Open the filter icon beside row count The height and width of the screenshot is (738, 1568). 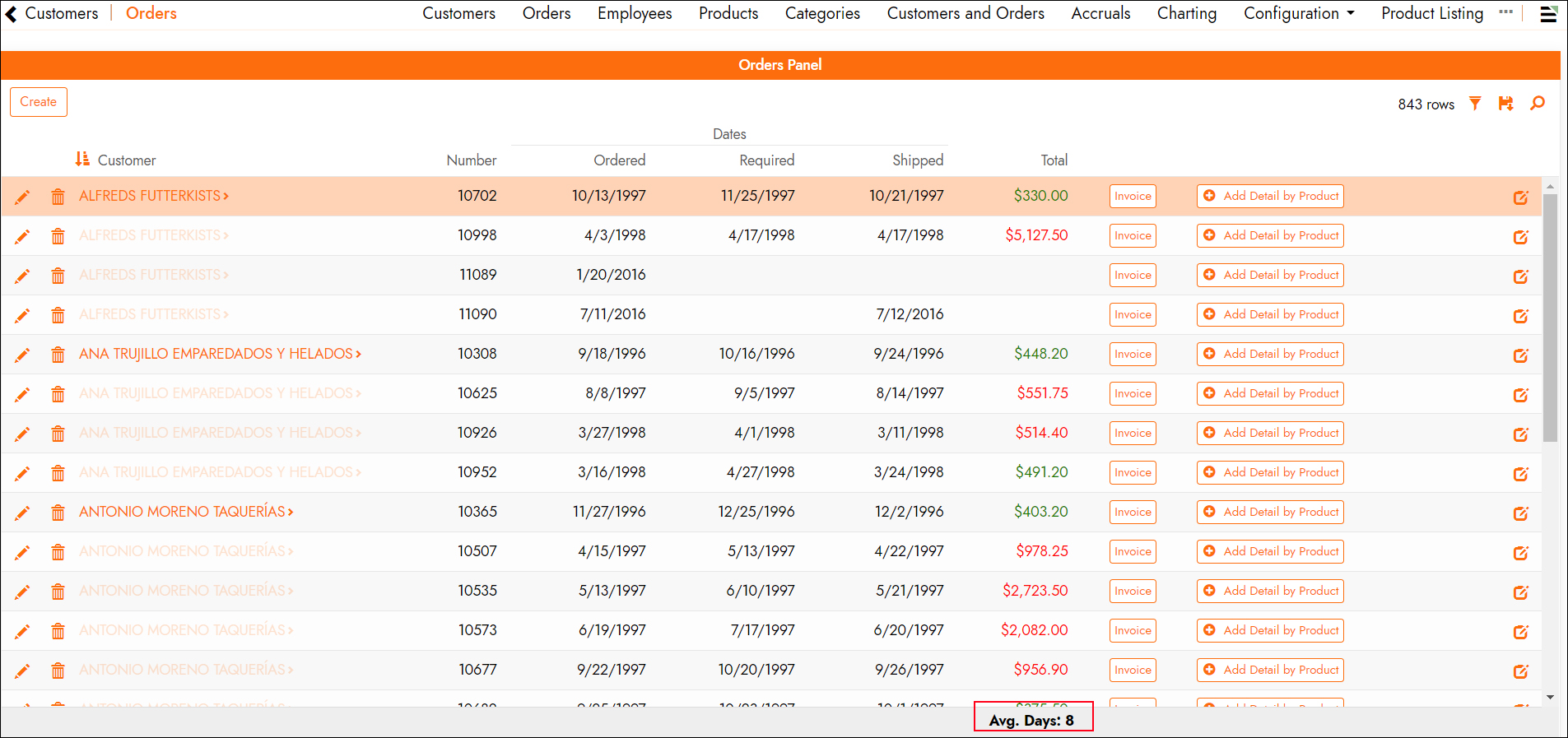point(1475,104)
